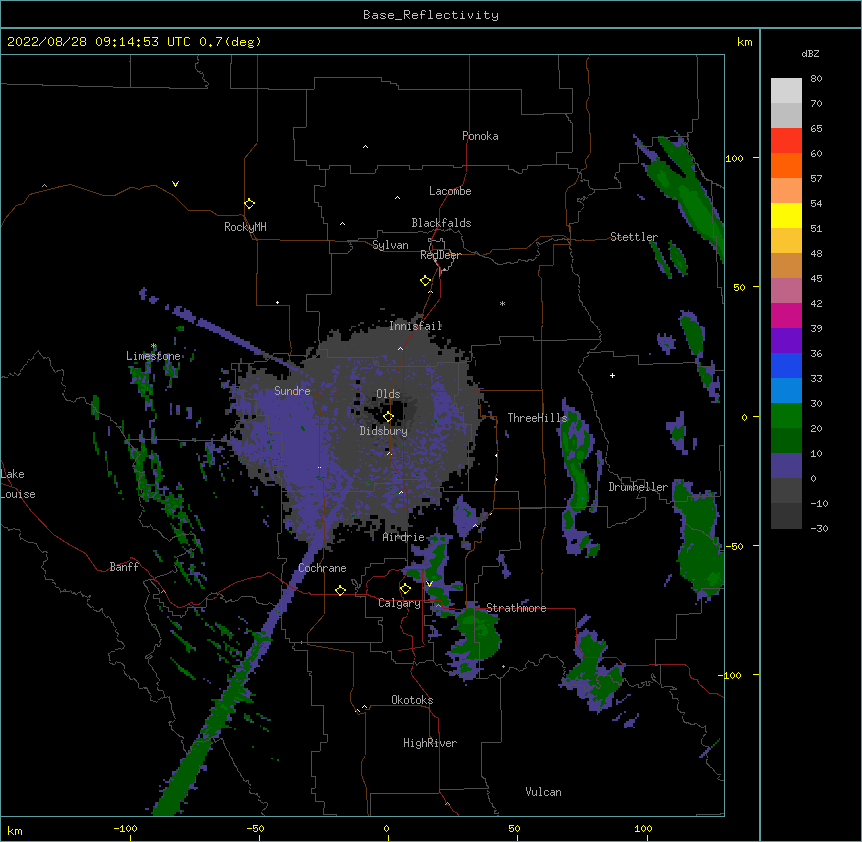
Task: Click the Ponoka city label
Action: pos(480,136)
